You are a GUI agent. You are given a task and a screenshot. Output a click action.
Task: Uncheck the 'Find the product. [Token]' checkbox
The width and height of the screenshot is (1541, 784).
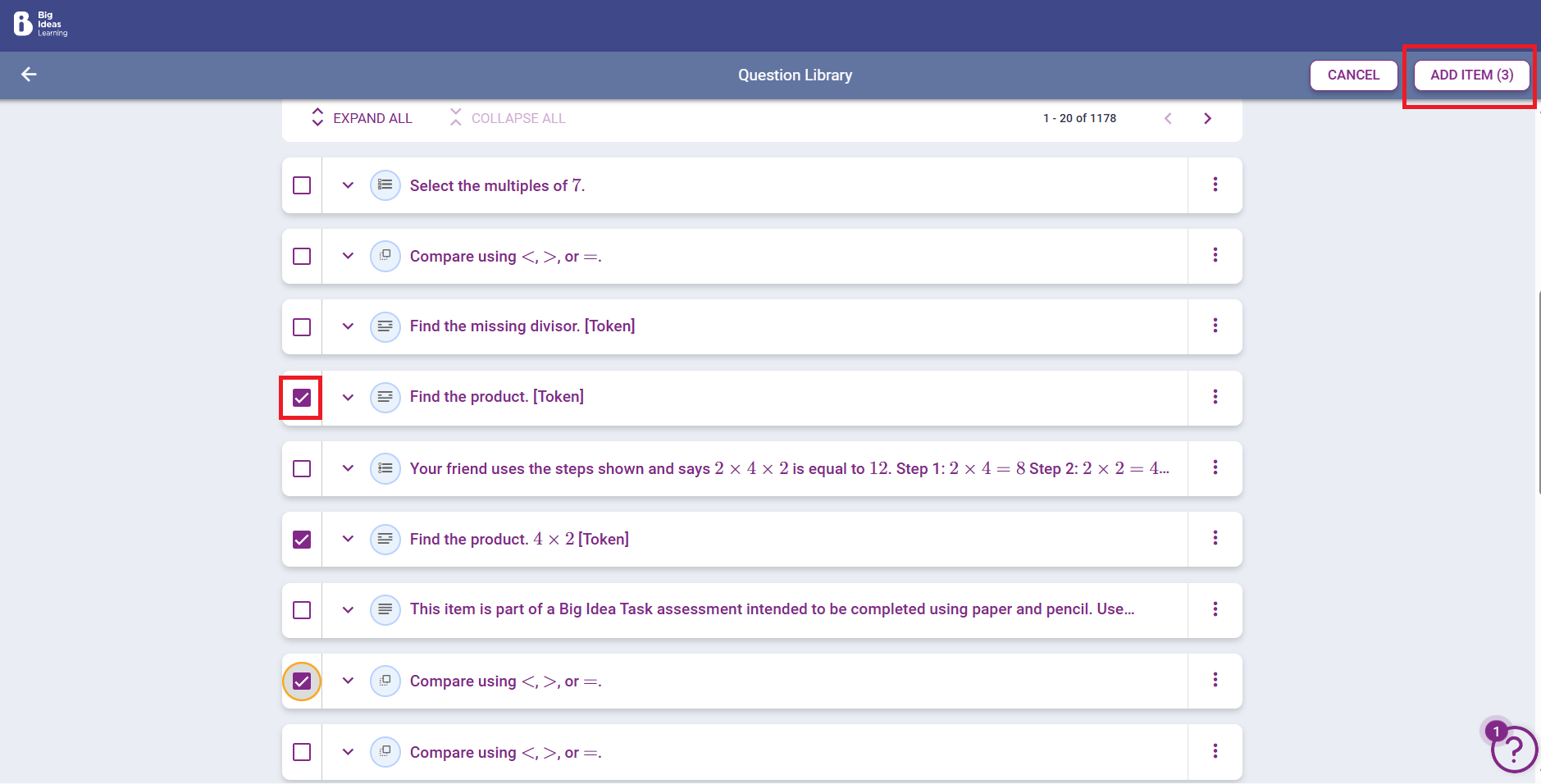click(x=302, y=398)
